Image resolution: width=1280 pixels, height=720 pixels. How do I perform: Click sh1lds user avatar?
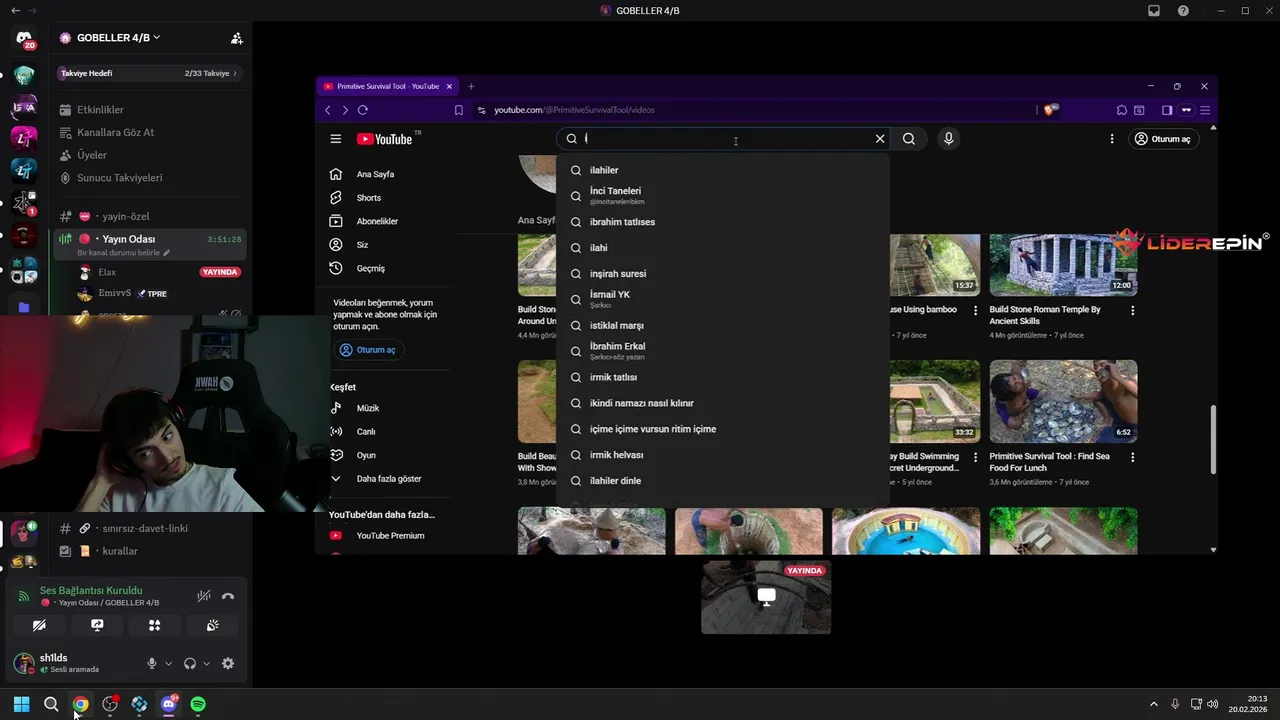click(x=24, y=663)
